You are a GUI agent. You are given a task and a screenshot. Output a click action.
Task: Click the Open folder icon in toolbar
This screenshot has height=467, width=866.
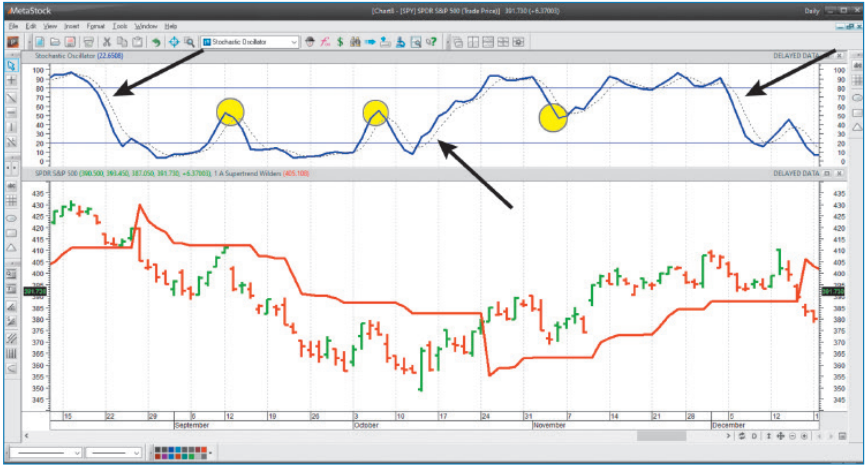(54, 42)
